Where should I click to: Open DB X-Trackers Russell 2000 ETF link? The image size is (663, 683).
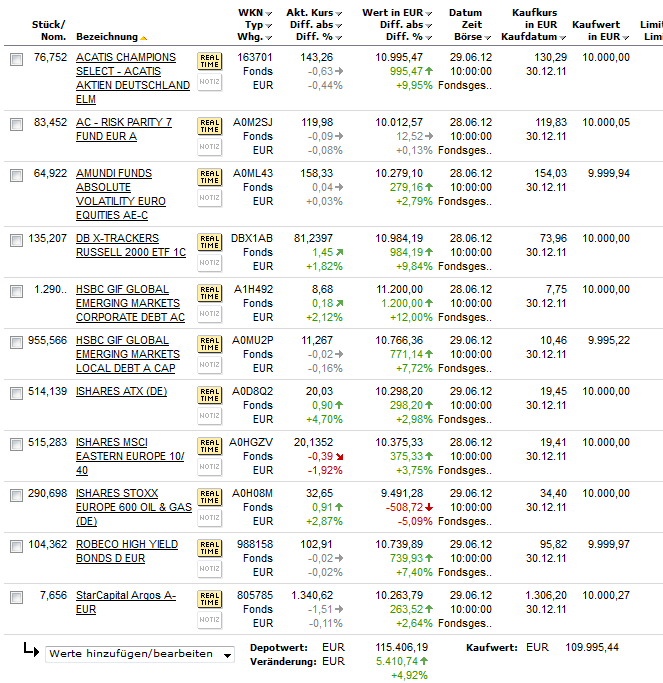131,245
